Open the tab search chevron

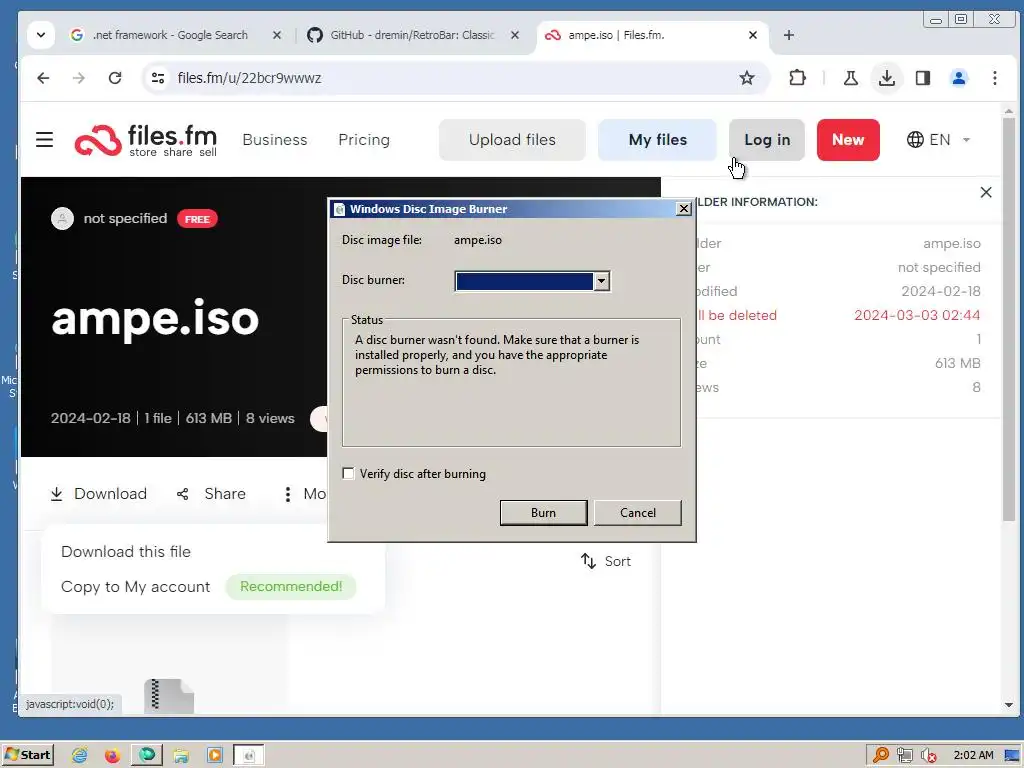tap(40, 35)
